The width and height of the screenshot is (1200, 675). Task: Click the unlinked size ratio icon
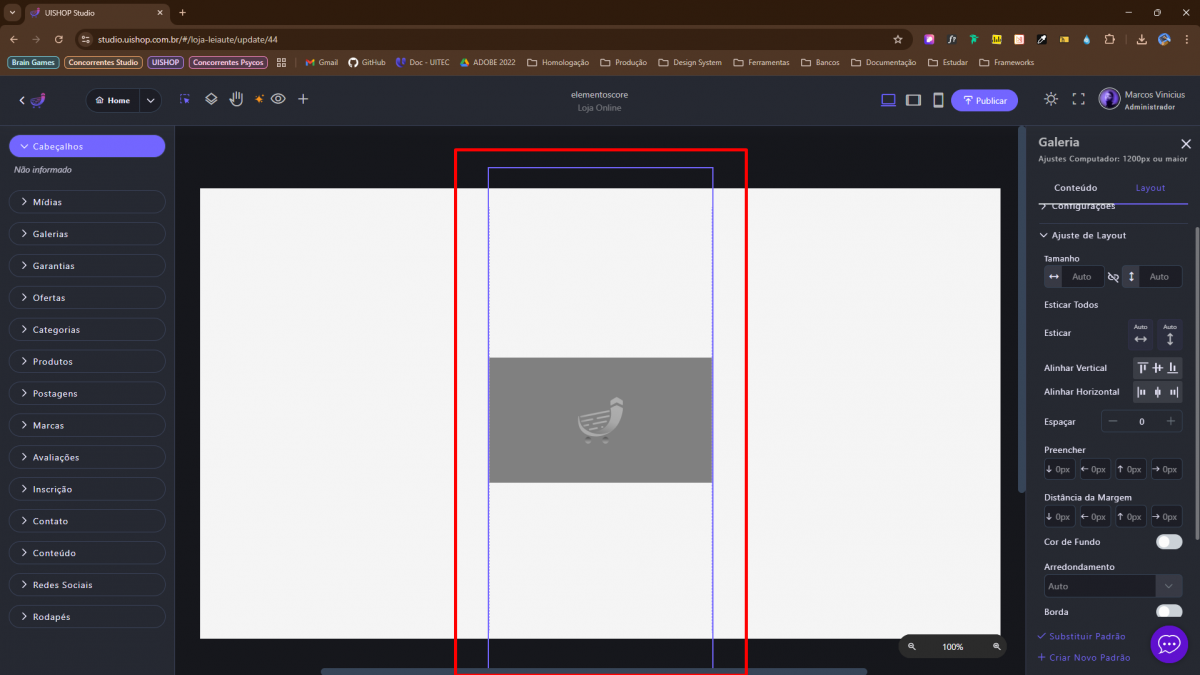(1113, 277)
